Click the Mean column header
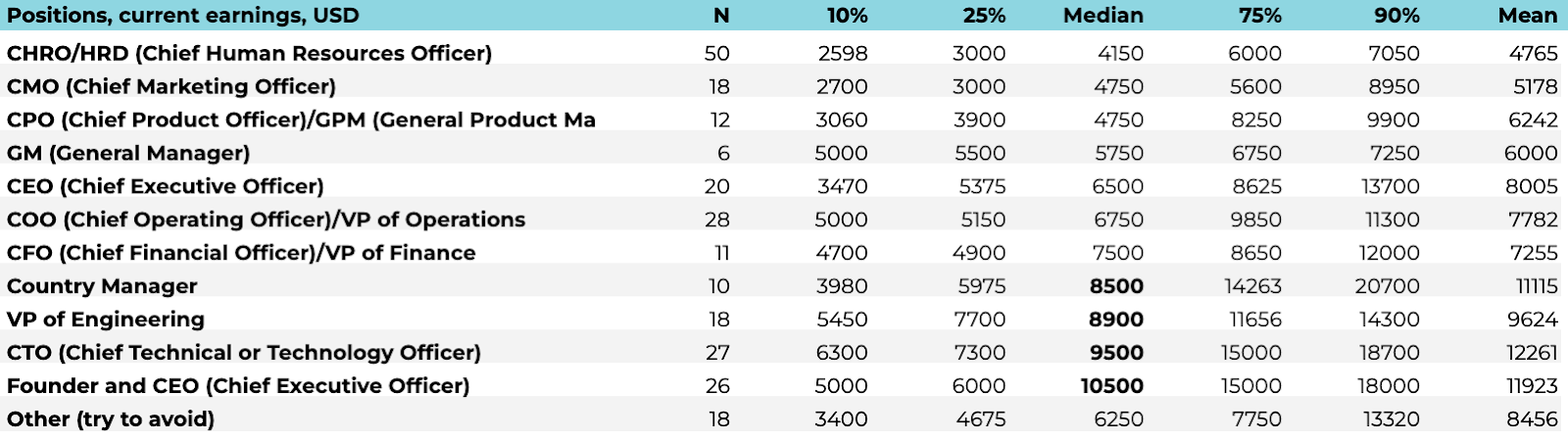This screenshot has height=442, width=1568. click(x=1528, y=16)
